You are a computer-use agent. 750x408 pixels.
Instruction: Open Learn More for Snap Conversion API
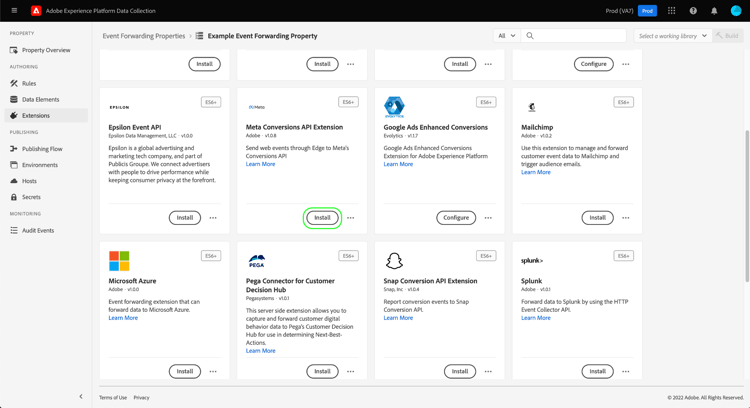click(x=398, y=318)
